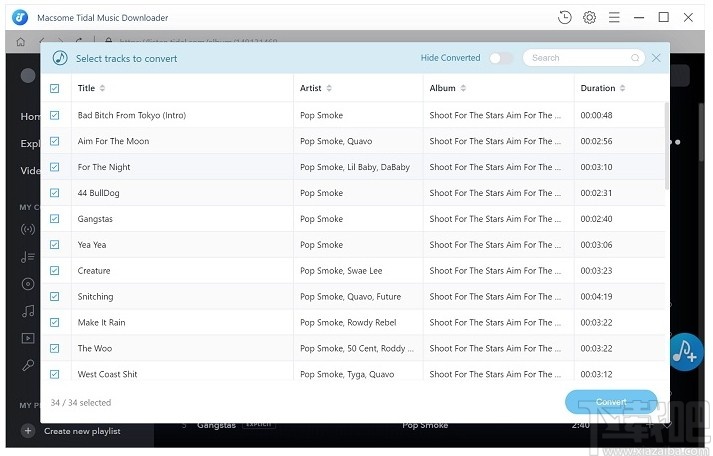
Task: Select the '44 BullDog' title
Action: pyautogui.click(x=98, y=193)
